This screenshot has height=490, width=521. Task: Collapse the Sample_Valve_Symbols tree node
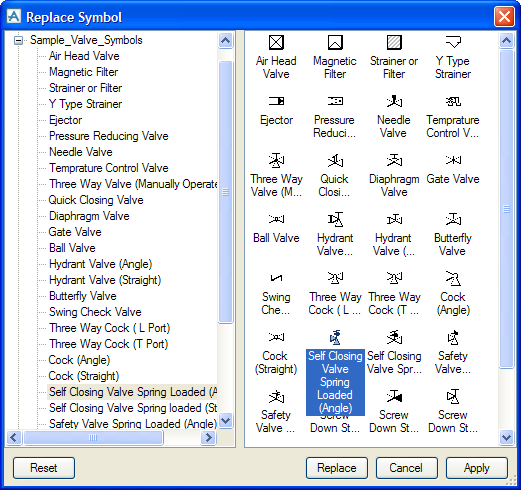19,41
